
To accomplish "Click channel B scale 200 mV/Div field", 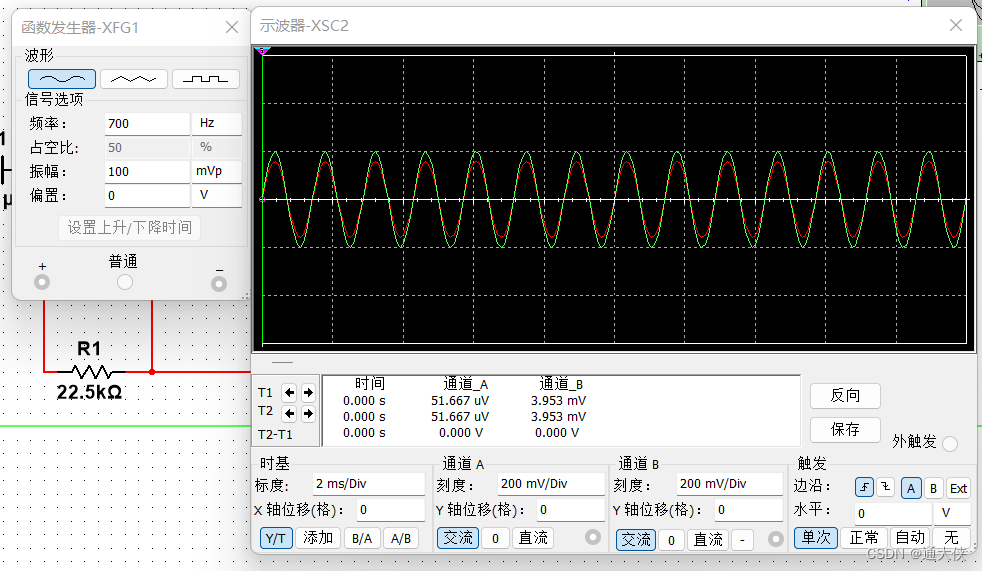I will click(x=730, y=484).
